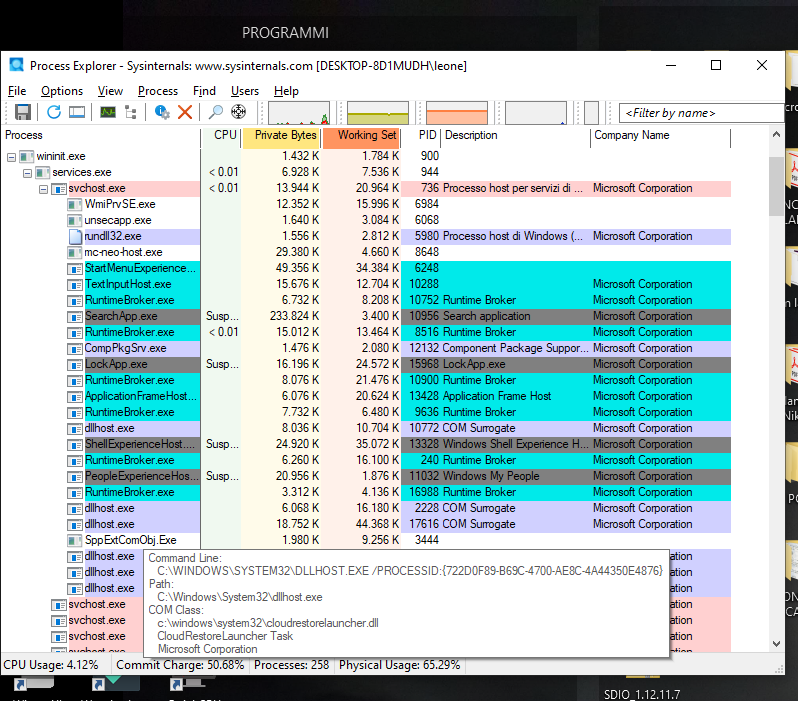Click the Commit Charge status bar entry

click(180, 665)
